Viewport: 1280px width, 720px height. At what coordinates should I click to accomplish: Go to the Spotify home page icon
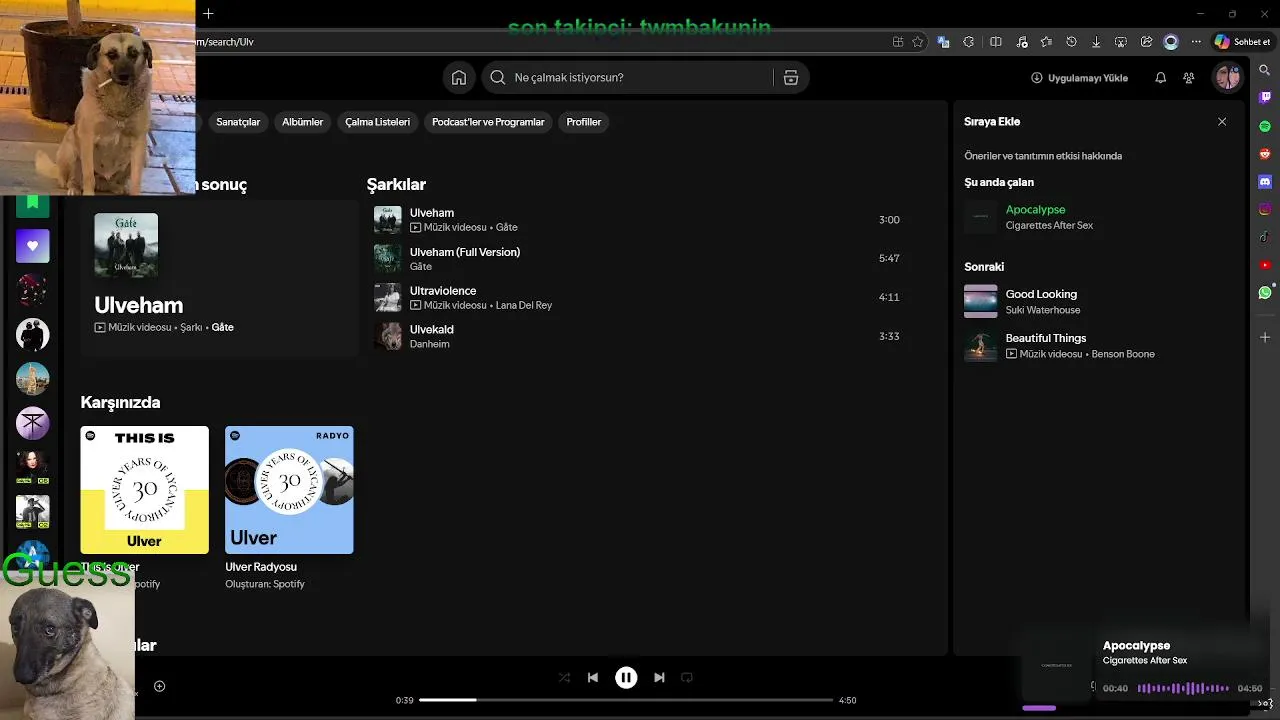pos(458,77)
